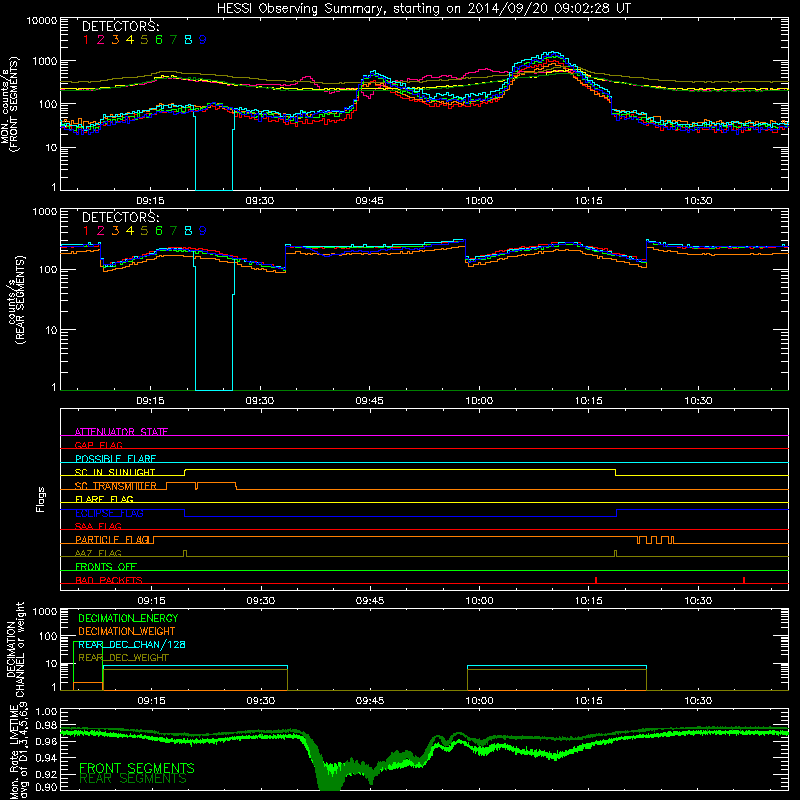The height and width of the screenshot is (800, 800).
Task: Click the SC TRANSMITTER flag label
Action: tap(116, 486)
